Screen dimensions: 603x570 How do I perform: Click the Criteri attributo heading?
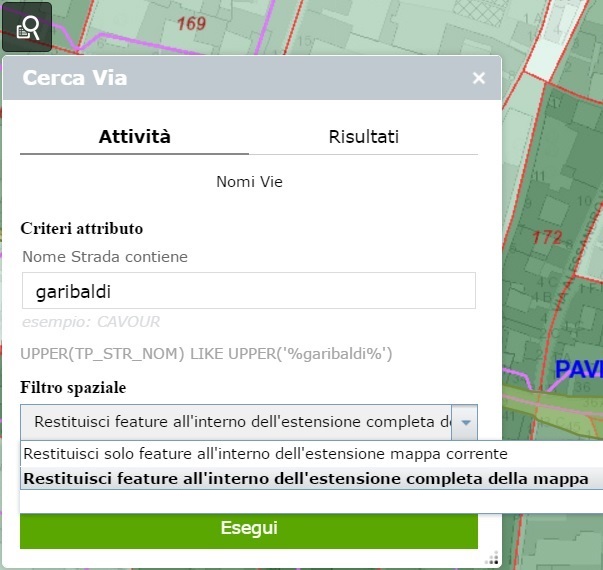point(82,228)
